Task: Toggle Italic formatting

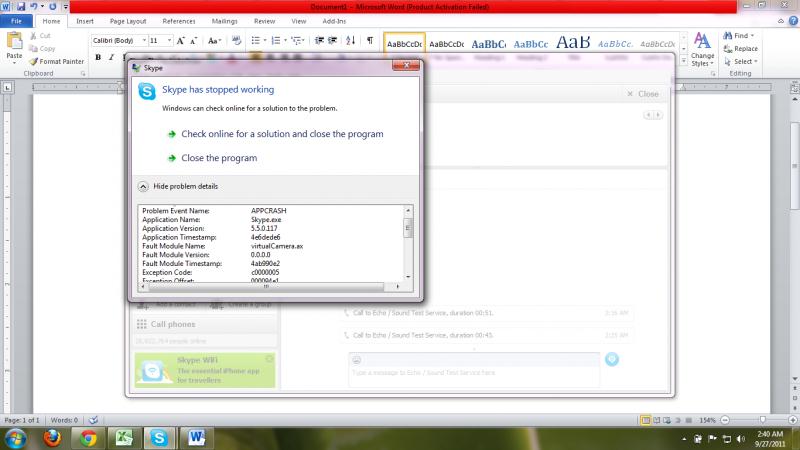Action: 111,58
